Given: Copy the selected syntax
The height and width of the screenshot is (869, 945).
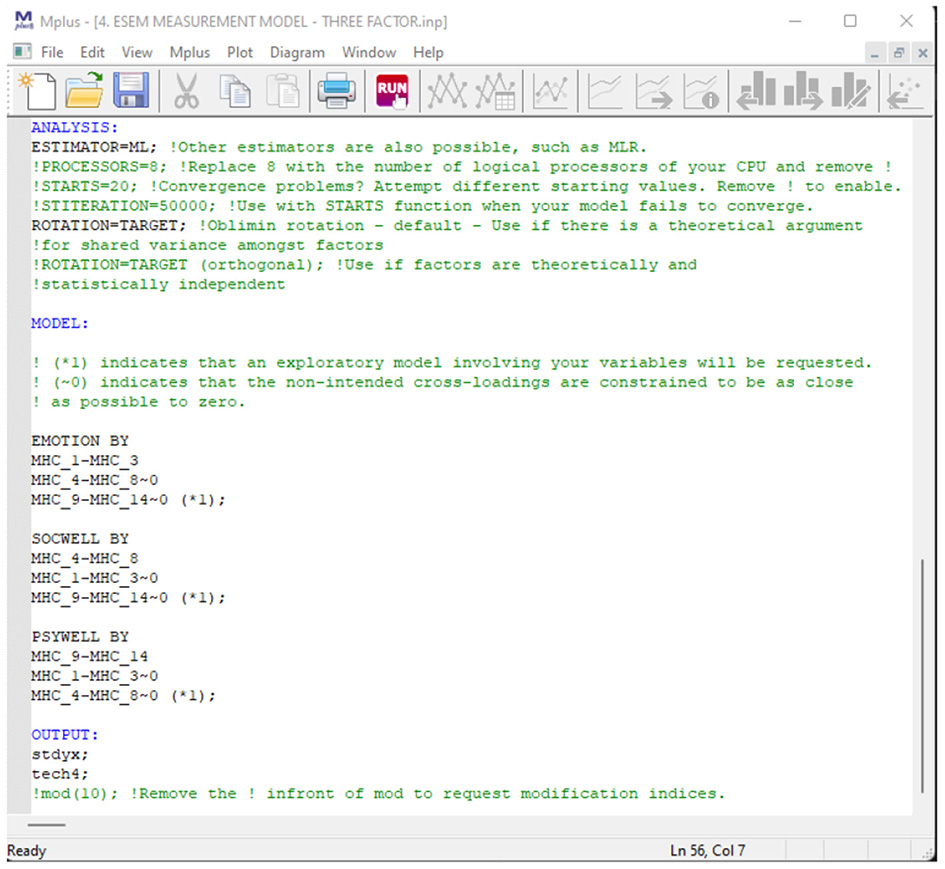Looking at the screenshot, I should click(x=235, y=92).
